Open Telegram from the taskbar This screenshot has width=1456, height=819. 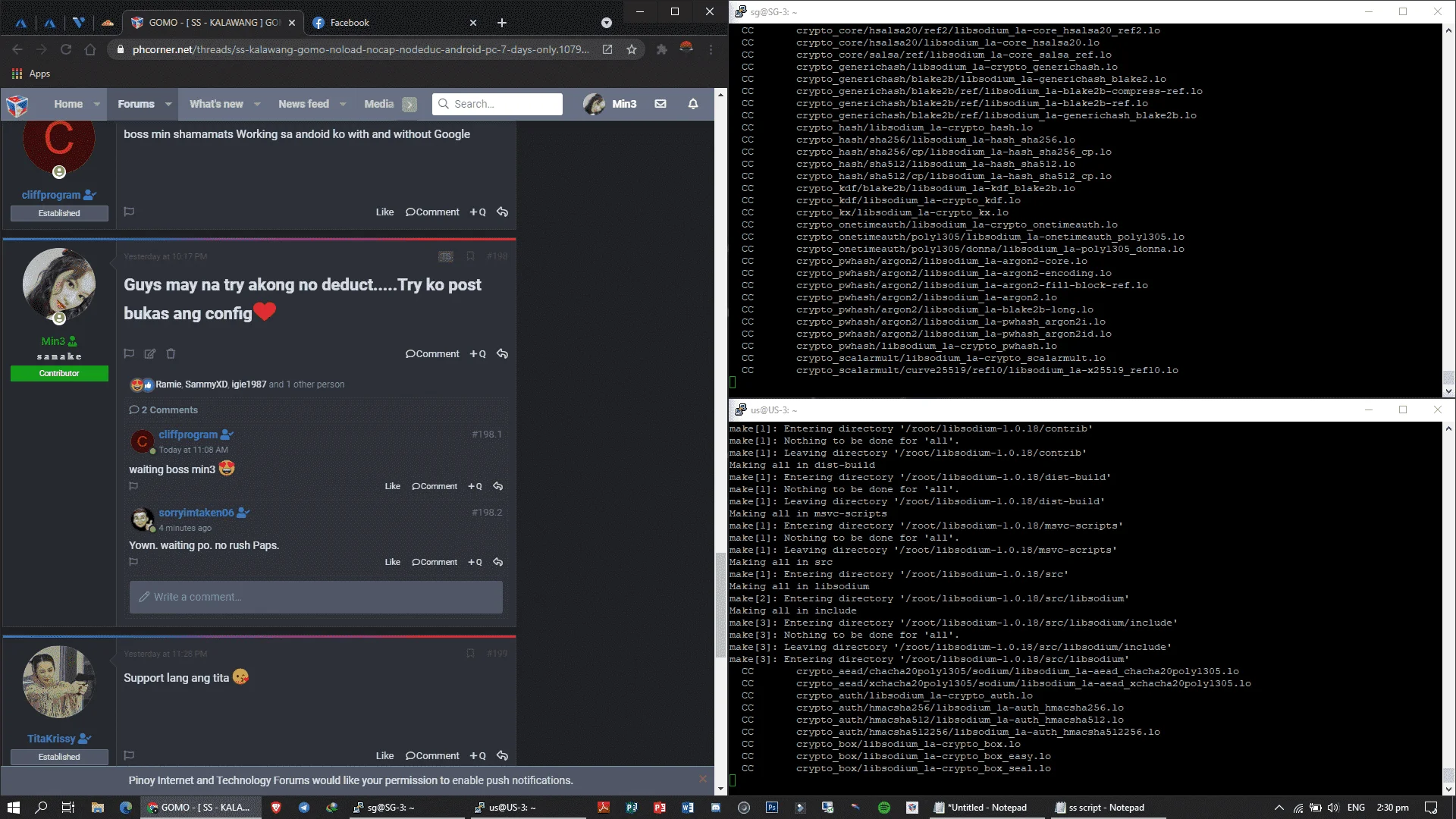pos(304,808)
